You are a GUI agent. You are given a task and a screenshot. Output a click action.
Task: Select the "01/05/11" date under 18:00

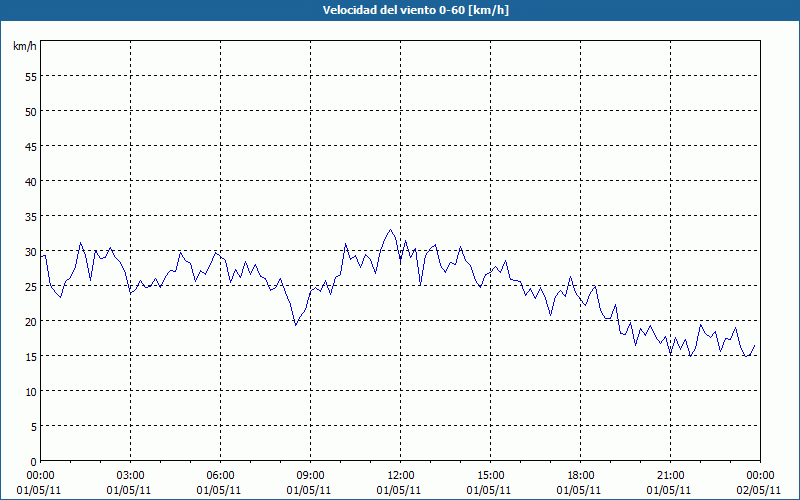tap(579, 490)
